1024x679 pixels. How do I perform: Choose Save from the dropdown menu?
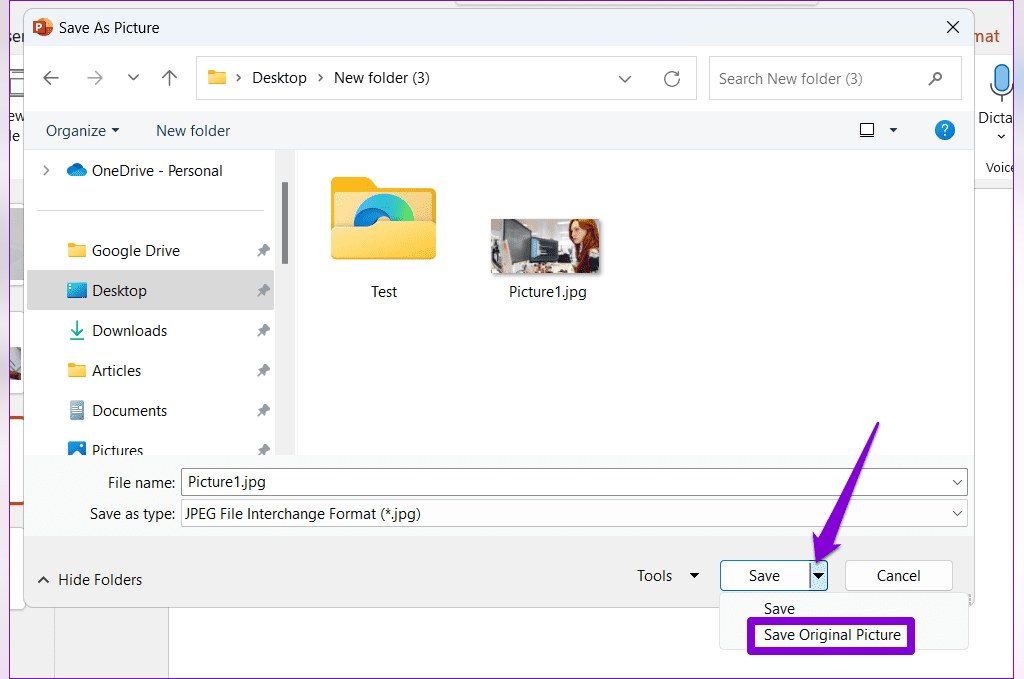click(779, 608)
